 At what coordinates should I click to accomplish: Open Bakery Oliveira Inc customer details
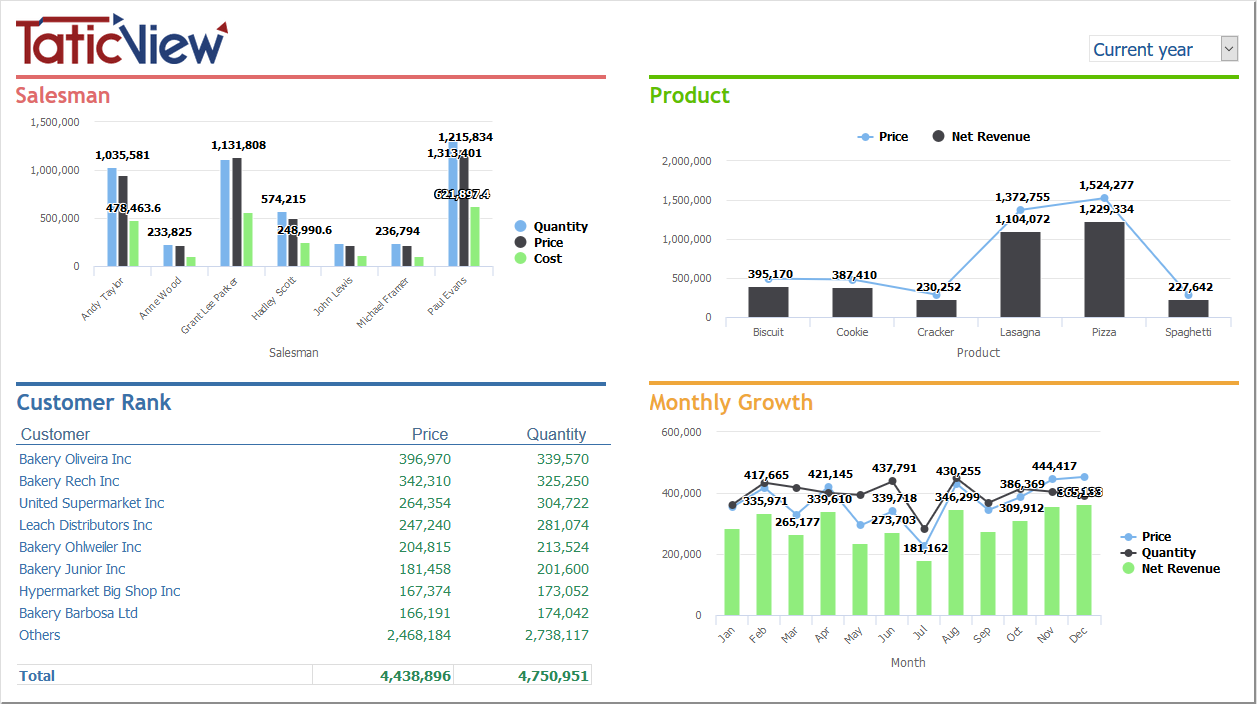[x=75, y=459]
